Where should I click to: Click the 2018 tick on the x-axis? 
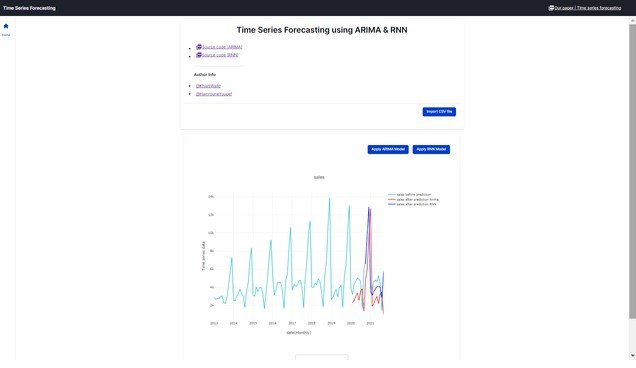(312, 323)
